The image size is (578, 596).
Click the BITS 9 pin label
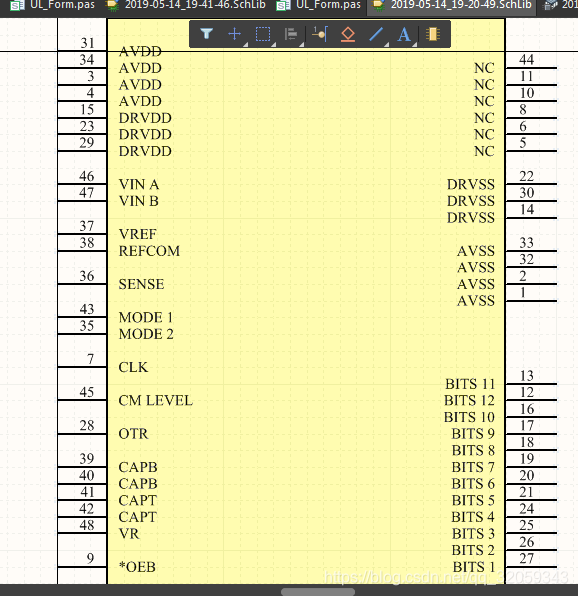[473, 434]
